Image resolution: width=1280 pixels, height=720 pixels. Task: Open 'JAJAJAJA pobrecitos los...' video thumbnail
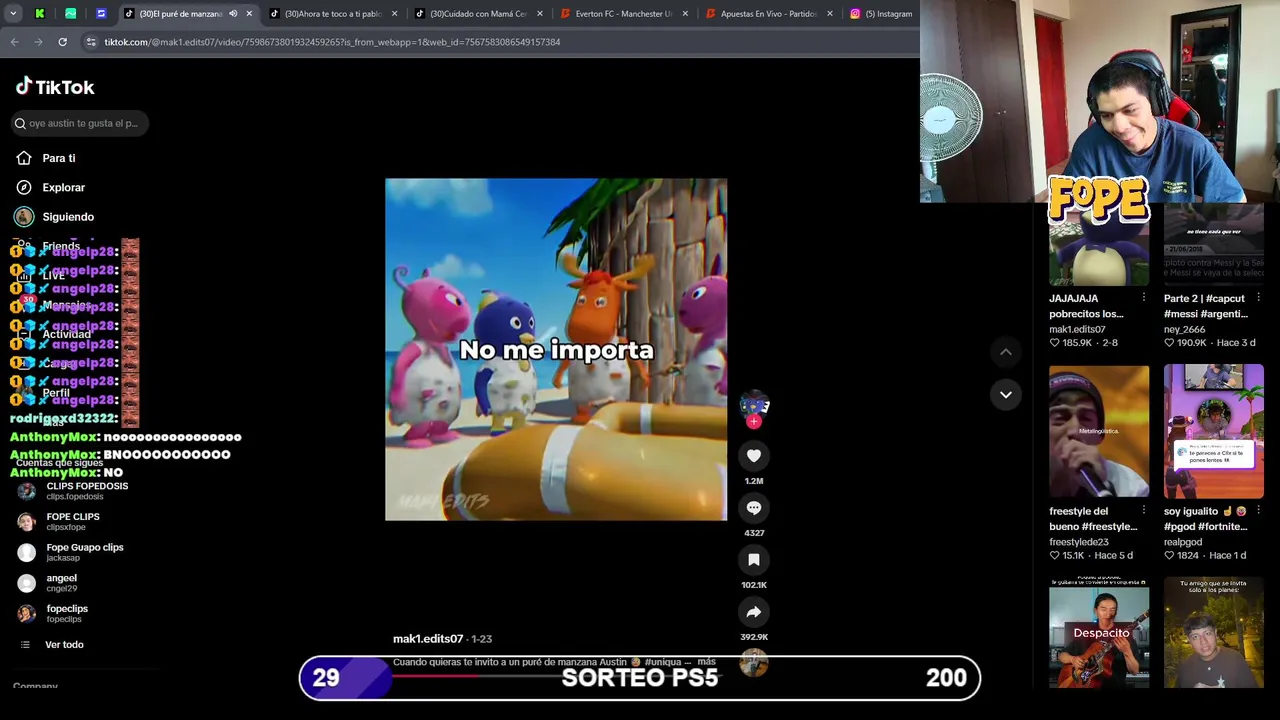coord(1099,244)
